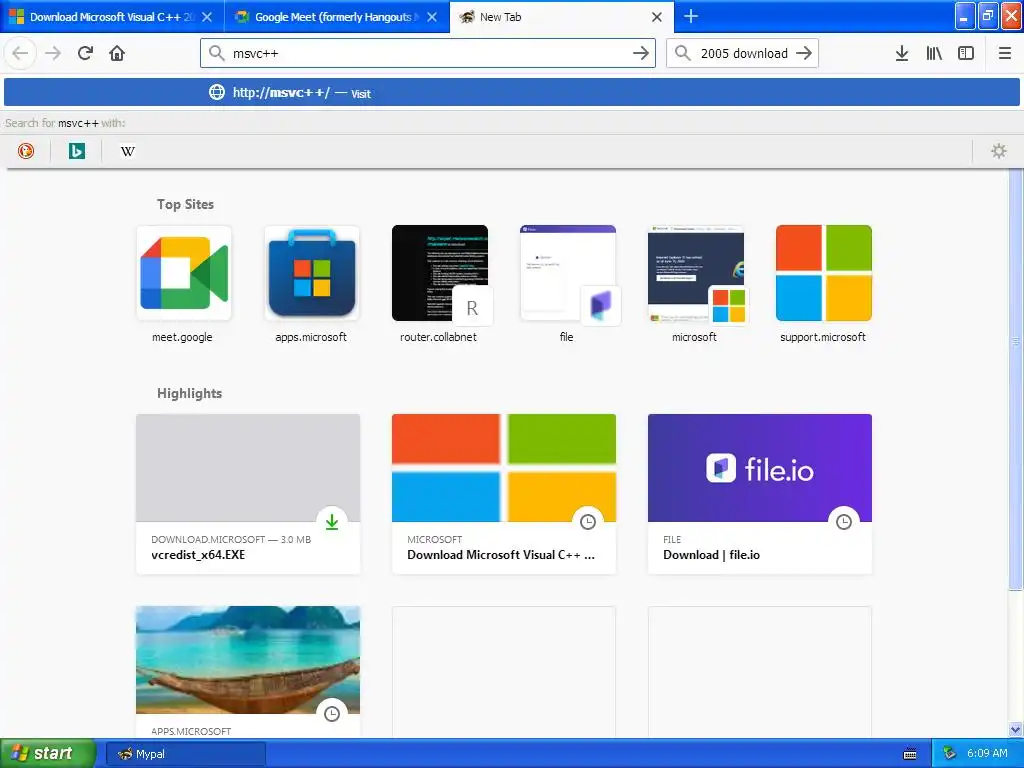Select the Mypal taskbar button

186,754
